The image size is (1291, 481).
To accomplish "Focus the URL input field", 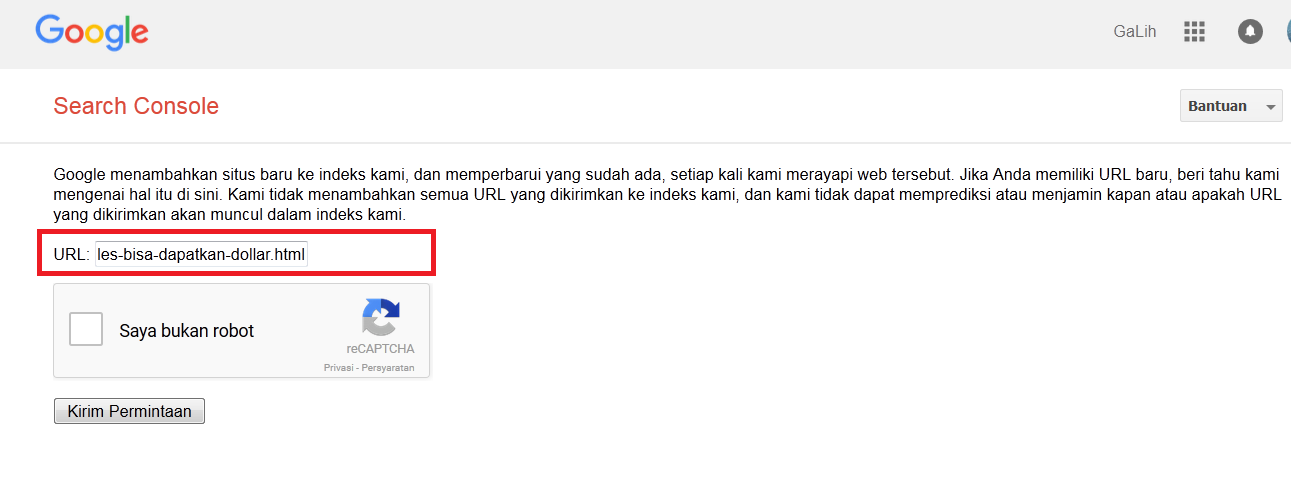I will (202, 254).
